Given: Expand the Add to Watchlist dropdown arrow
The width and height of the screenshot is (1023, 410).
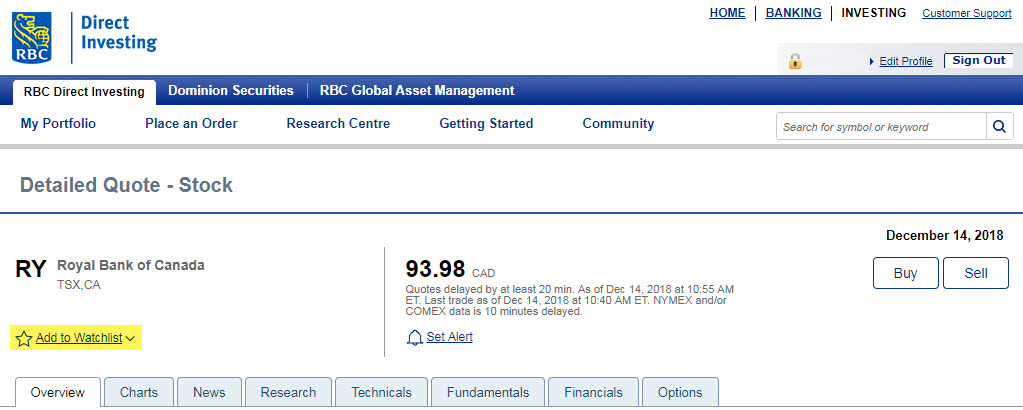Looking at the screenshot, I should 131,339.
